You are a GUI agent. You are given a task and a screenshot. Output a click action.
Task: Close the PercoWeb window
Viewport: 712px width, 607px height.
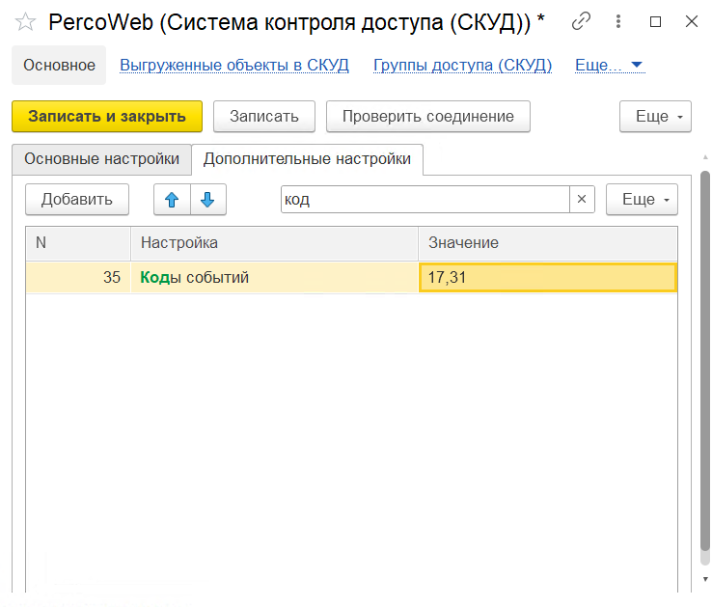point(691,21)
